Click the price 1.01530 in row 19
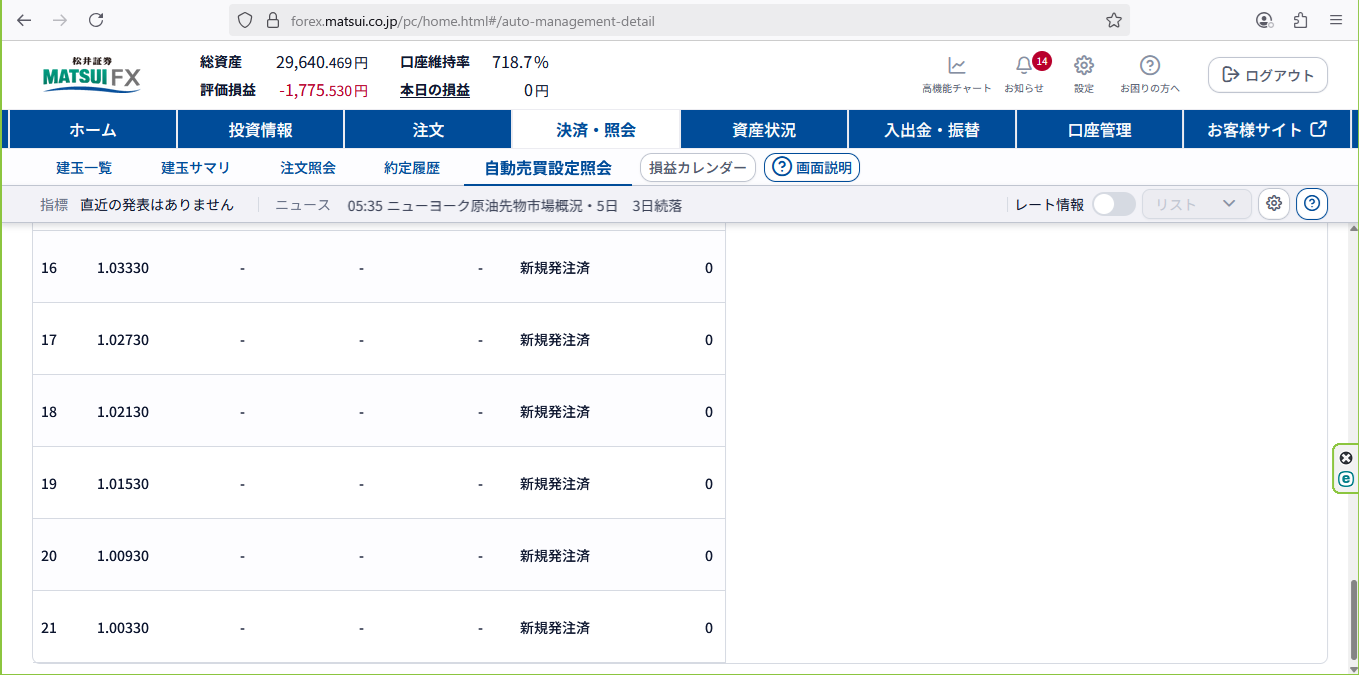The image size is (1359, 675). (123, 484)
